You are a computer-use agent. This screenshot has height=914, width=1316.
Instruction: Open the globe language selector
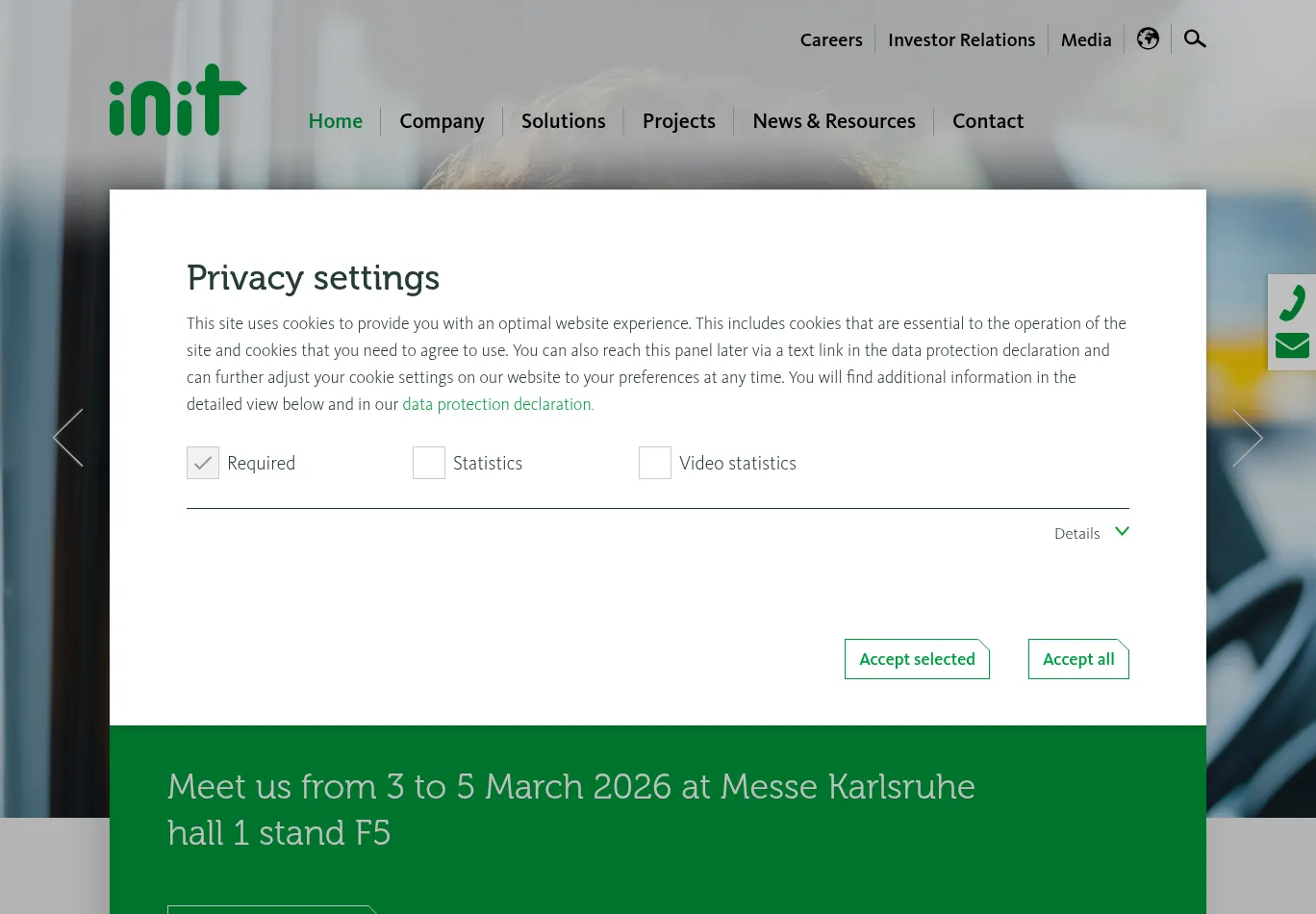(x=1148, y=38)
